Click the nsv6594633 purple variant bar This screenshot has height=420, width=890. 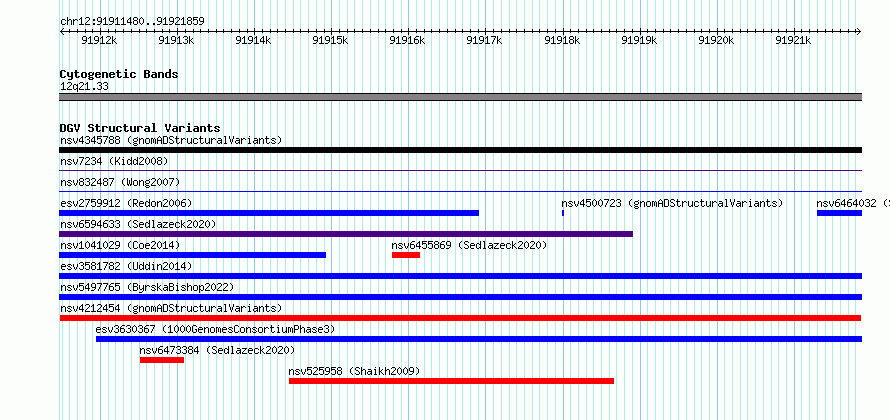coord(346,234)
